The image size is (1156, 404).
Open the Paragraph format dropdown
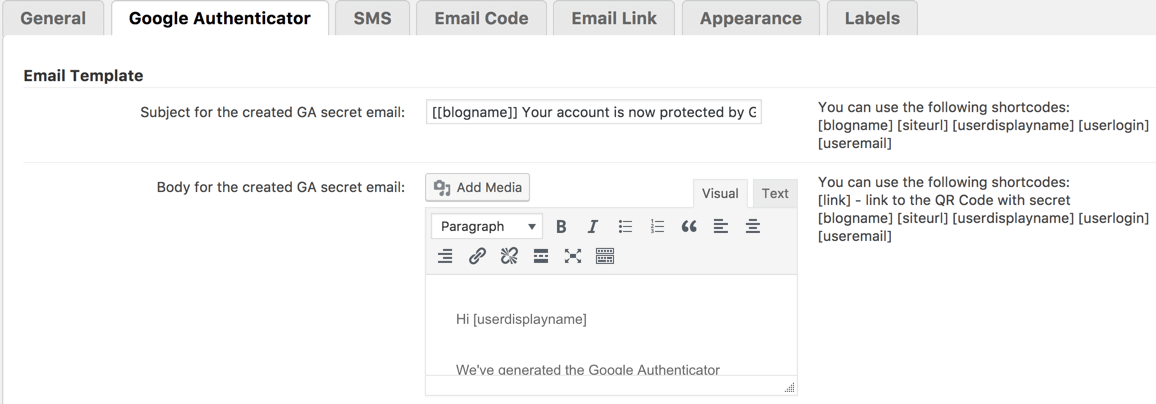click(489, 227)
